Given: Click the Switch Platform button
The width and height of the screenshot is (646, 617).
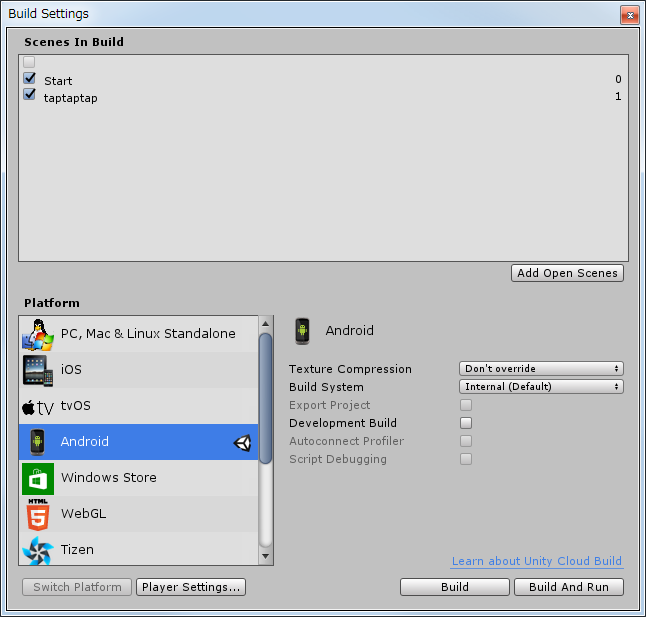Looking at the screenshot, I should [x=77, y=587].
